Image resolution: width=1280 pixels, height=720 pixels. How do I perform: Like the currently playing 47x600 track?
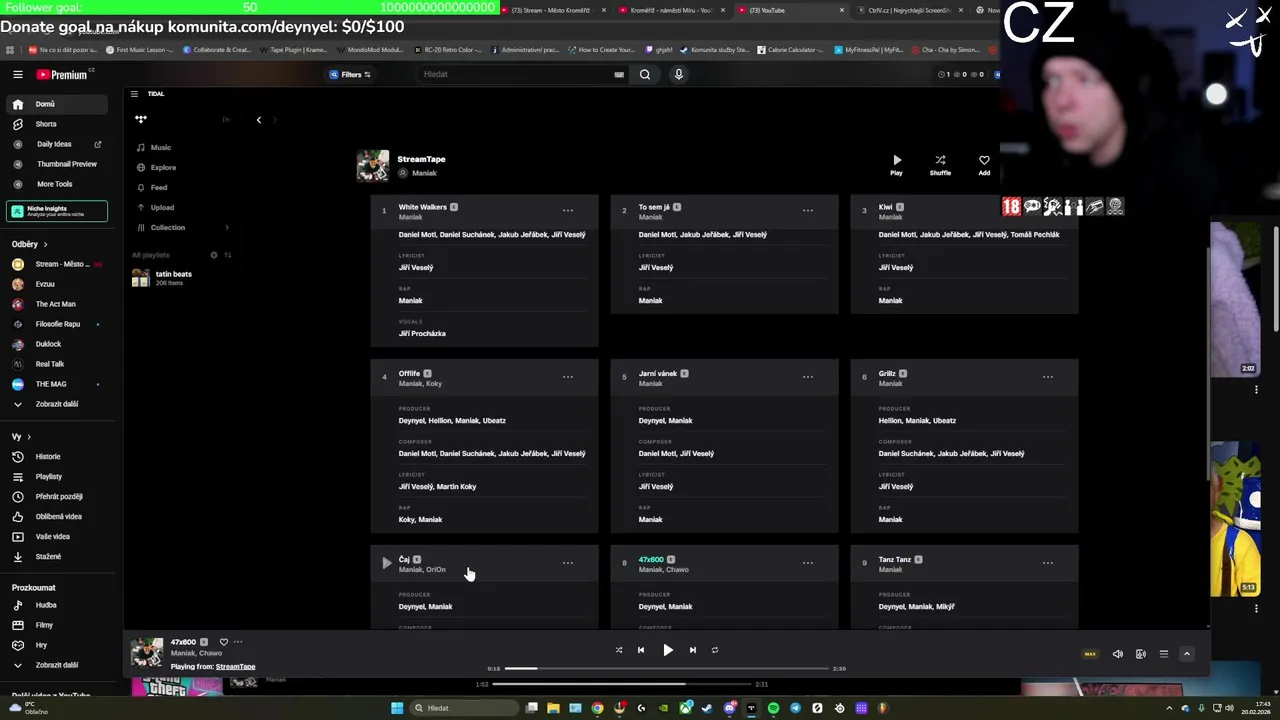(x=224, y=642)
